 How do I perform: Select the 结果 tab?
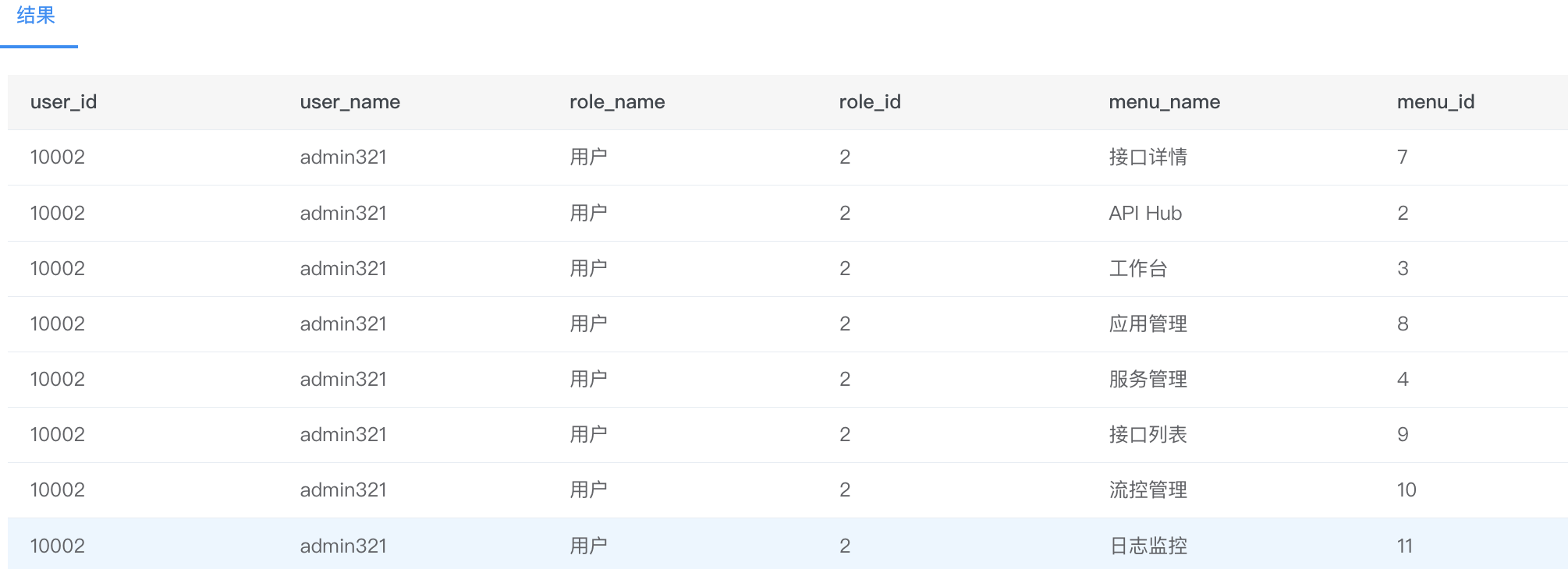[x=36, y=16]
